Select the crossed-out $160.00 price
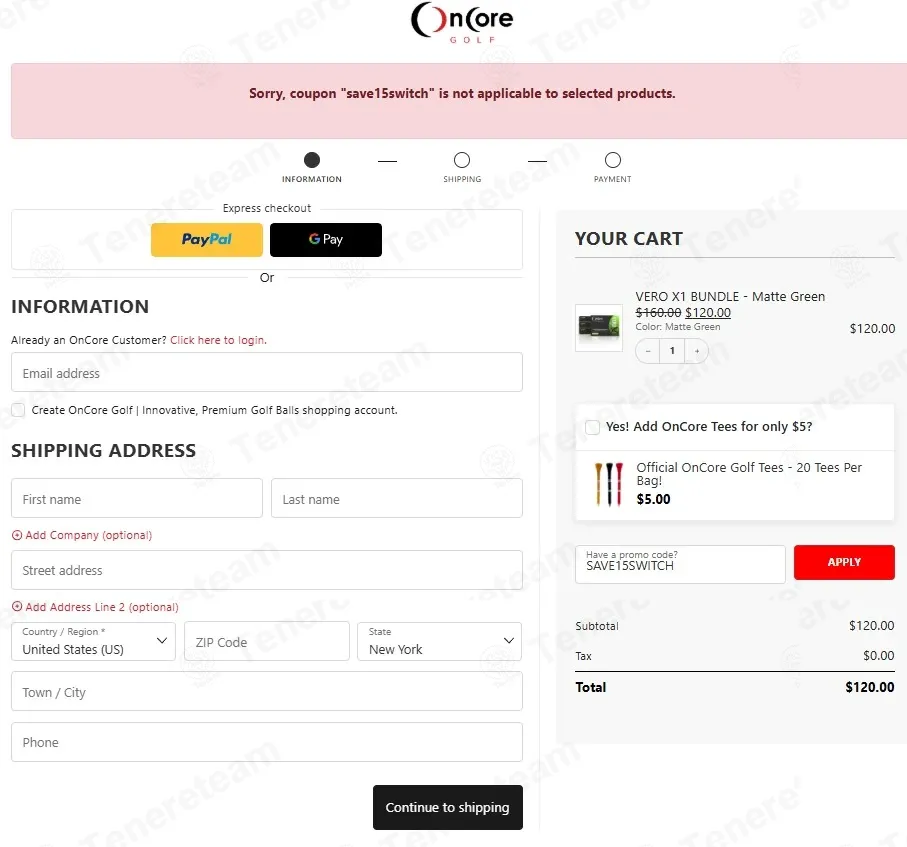Viewport: 907px width, 847px height. (658, 312)
